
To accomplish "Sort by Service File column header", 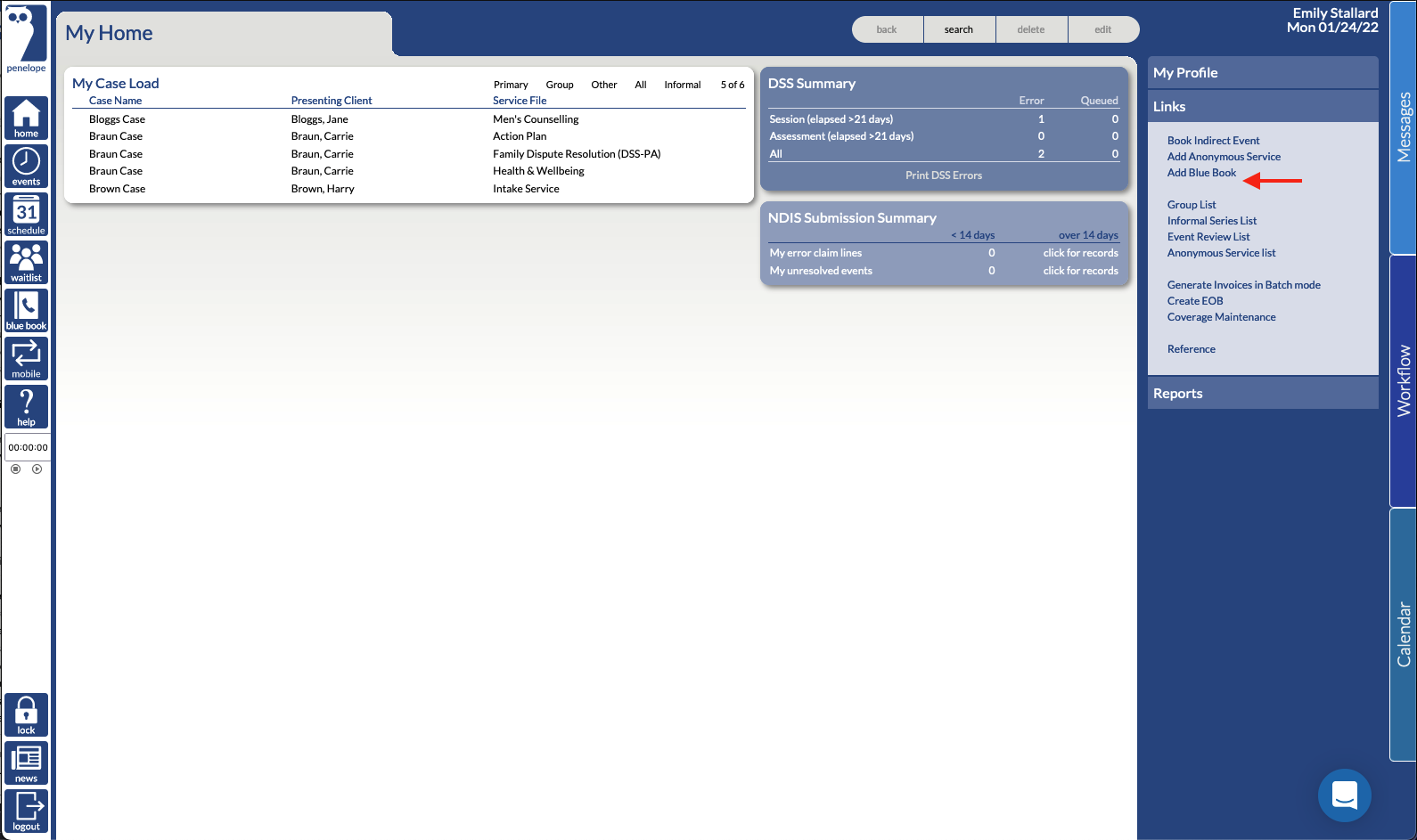I will click(520, 101).
